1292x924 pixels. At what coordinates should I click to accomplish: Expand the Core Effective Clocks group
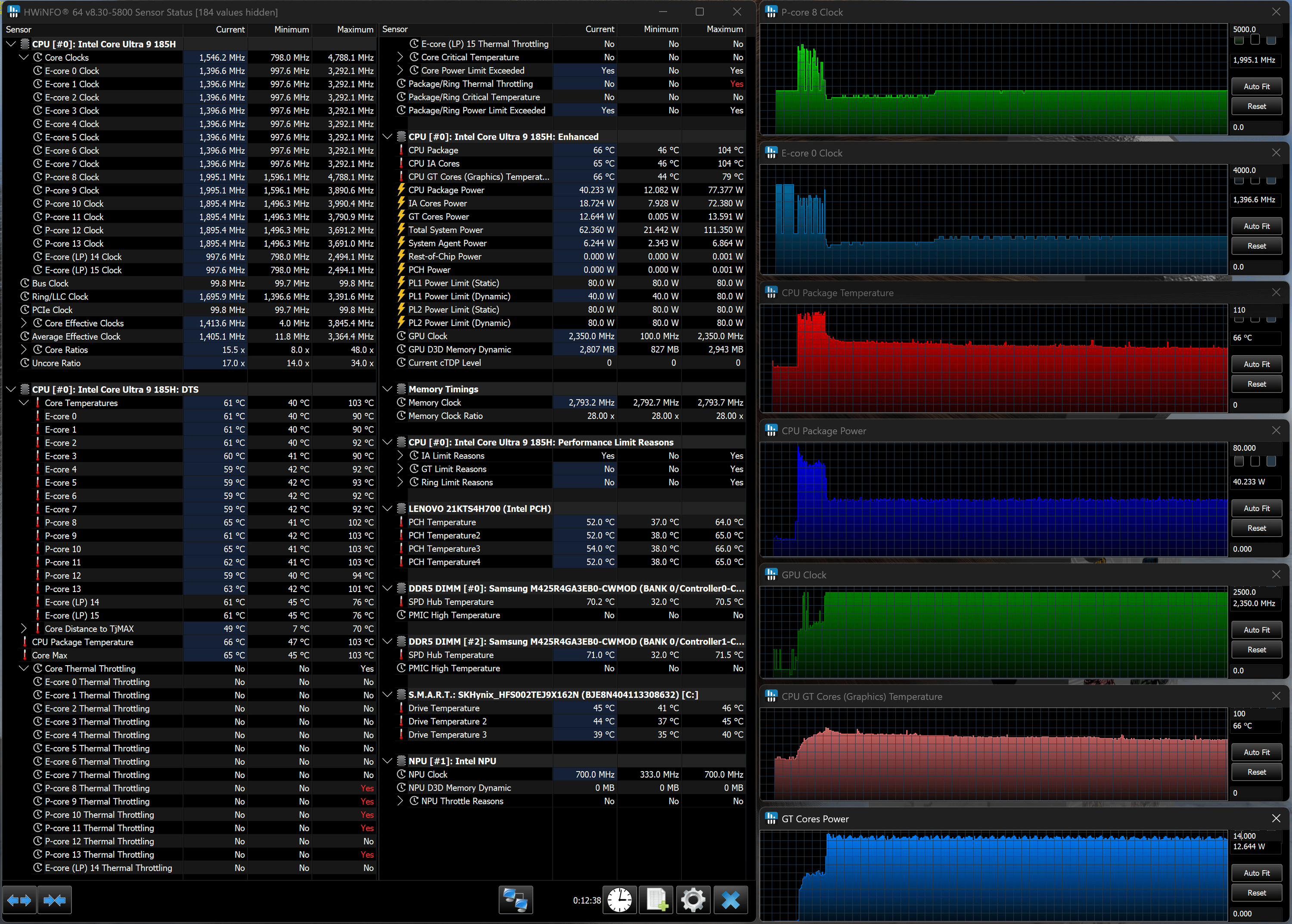click(24, 323)
